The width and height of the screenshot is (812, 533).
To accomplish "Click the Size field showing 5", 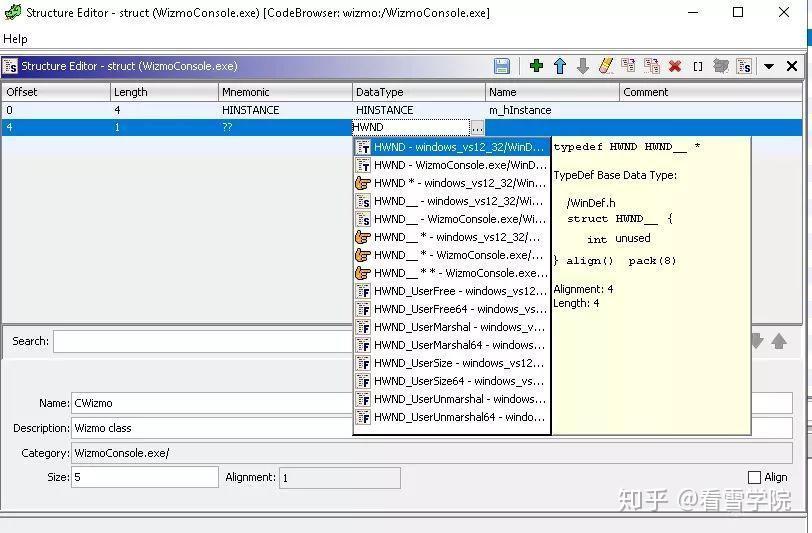I will 145,477.
